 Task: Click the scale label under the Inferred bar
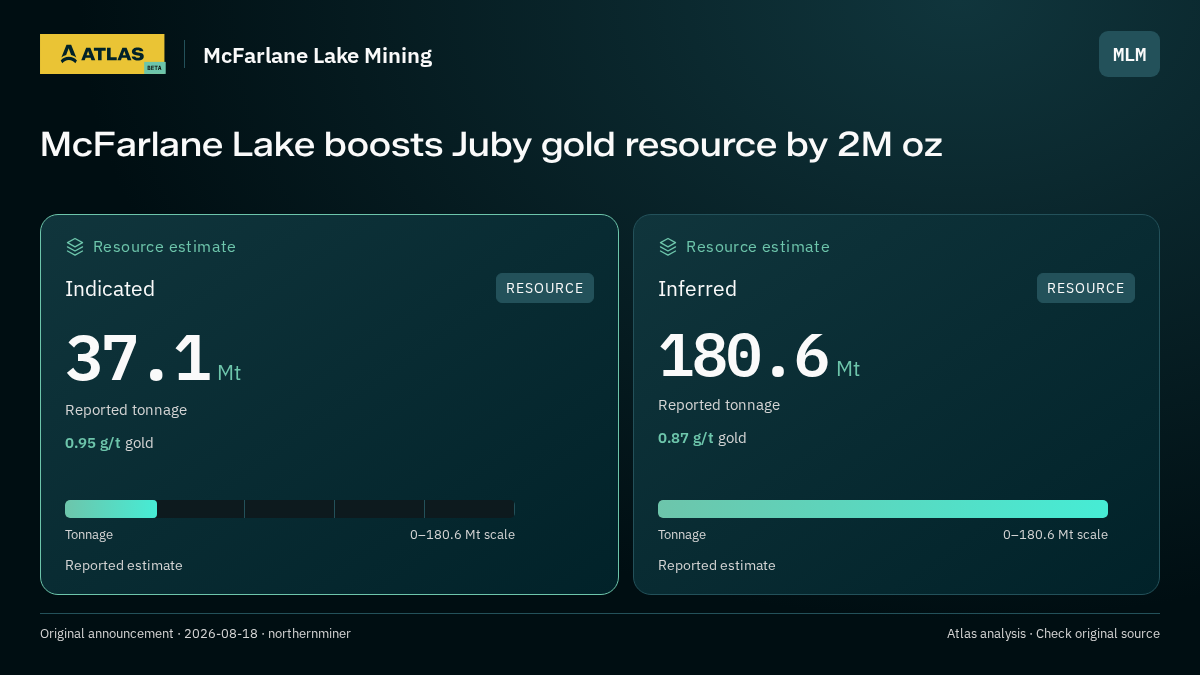point(1055,535)
